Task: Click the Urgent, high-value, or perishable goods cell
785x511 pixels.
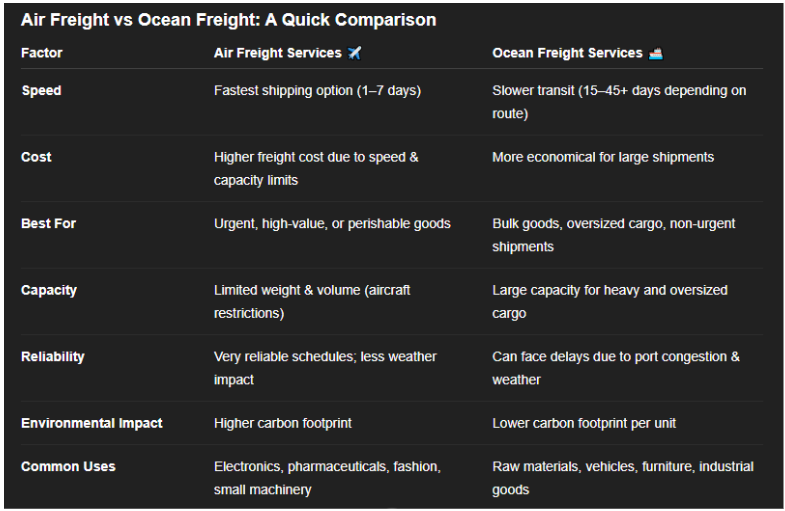Action: pyautogui.click(x=332, y=224)
